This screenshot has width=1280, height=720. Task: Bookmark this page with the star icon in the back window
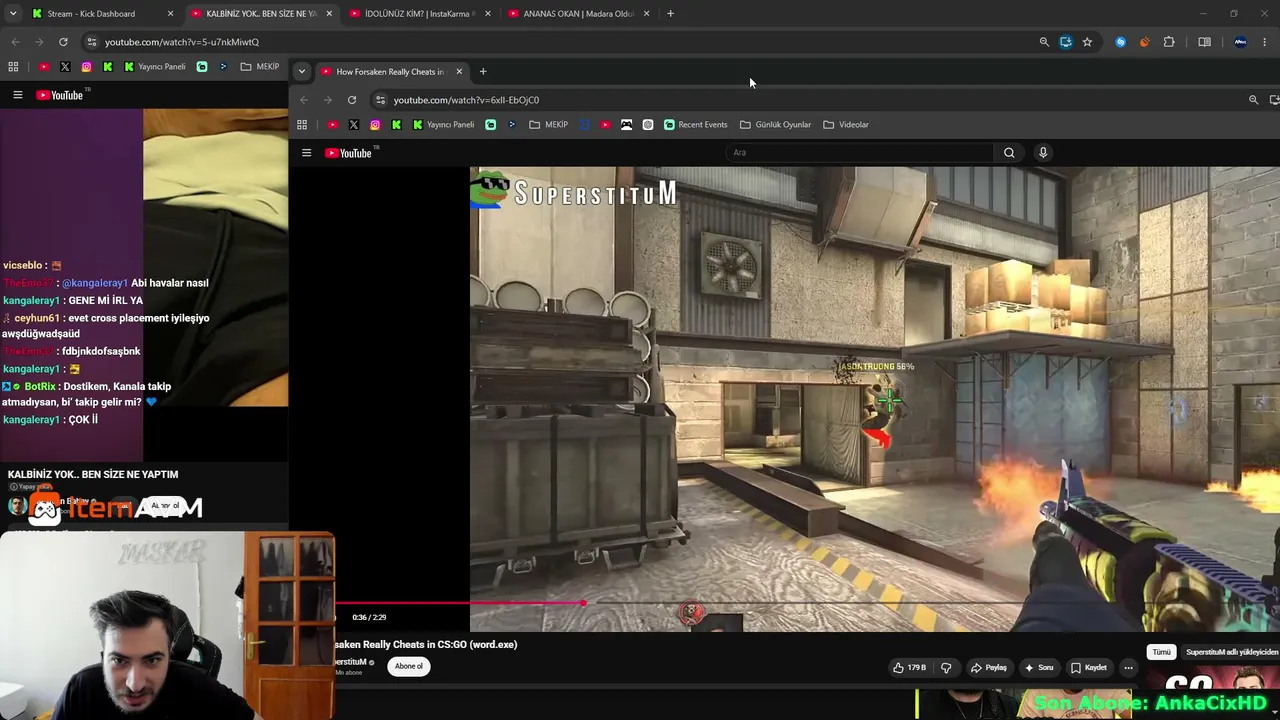(1087, 42)
